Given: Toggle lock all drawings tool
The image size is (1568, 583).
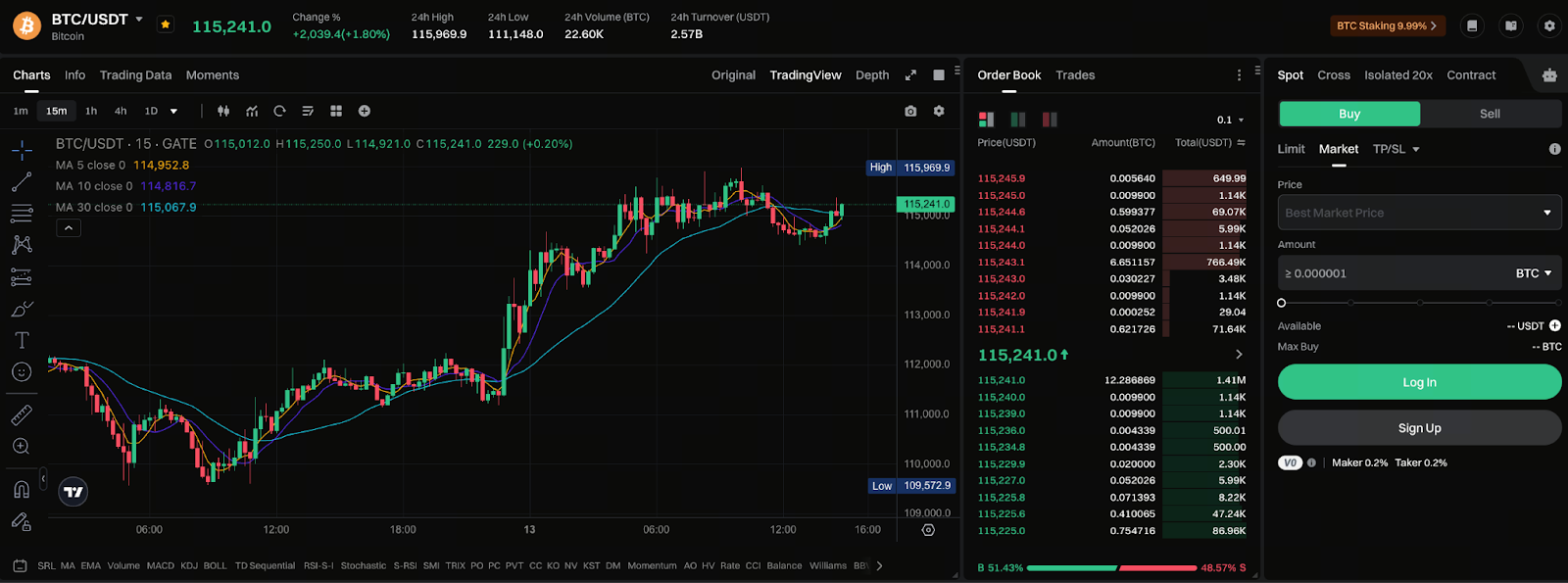Looking at the screenshot, I should click(x=22, y=521).
